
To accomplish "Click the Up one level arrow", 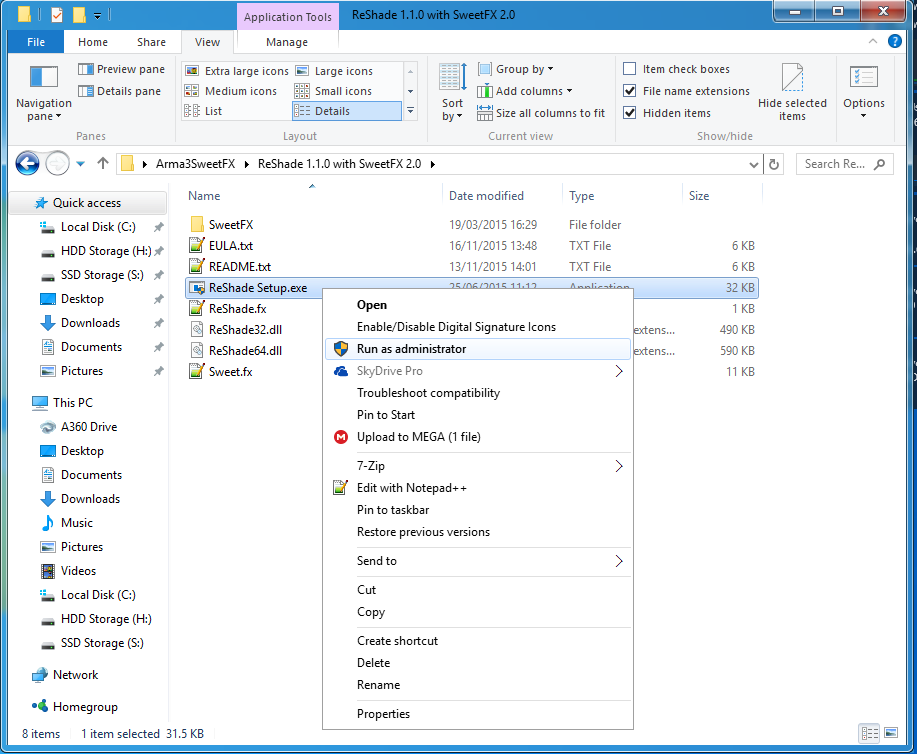I will pos(103,164).
